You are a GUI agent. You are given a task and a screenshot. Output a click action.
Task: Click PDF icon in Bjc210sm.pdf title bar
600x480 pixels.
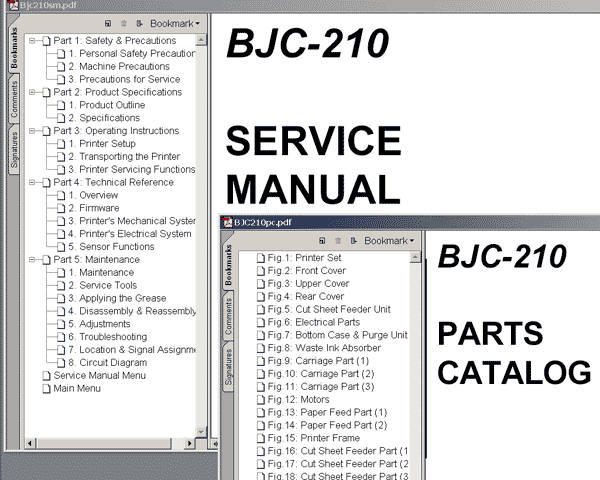pos(14,5)
